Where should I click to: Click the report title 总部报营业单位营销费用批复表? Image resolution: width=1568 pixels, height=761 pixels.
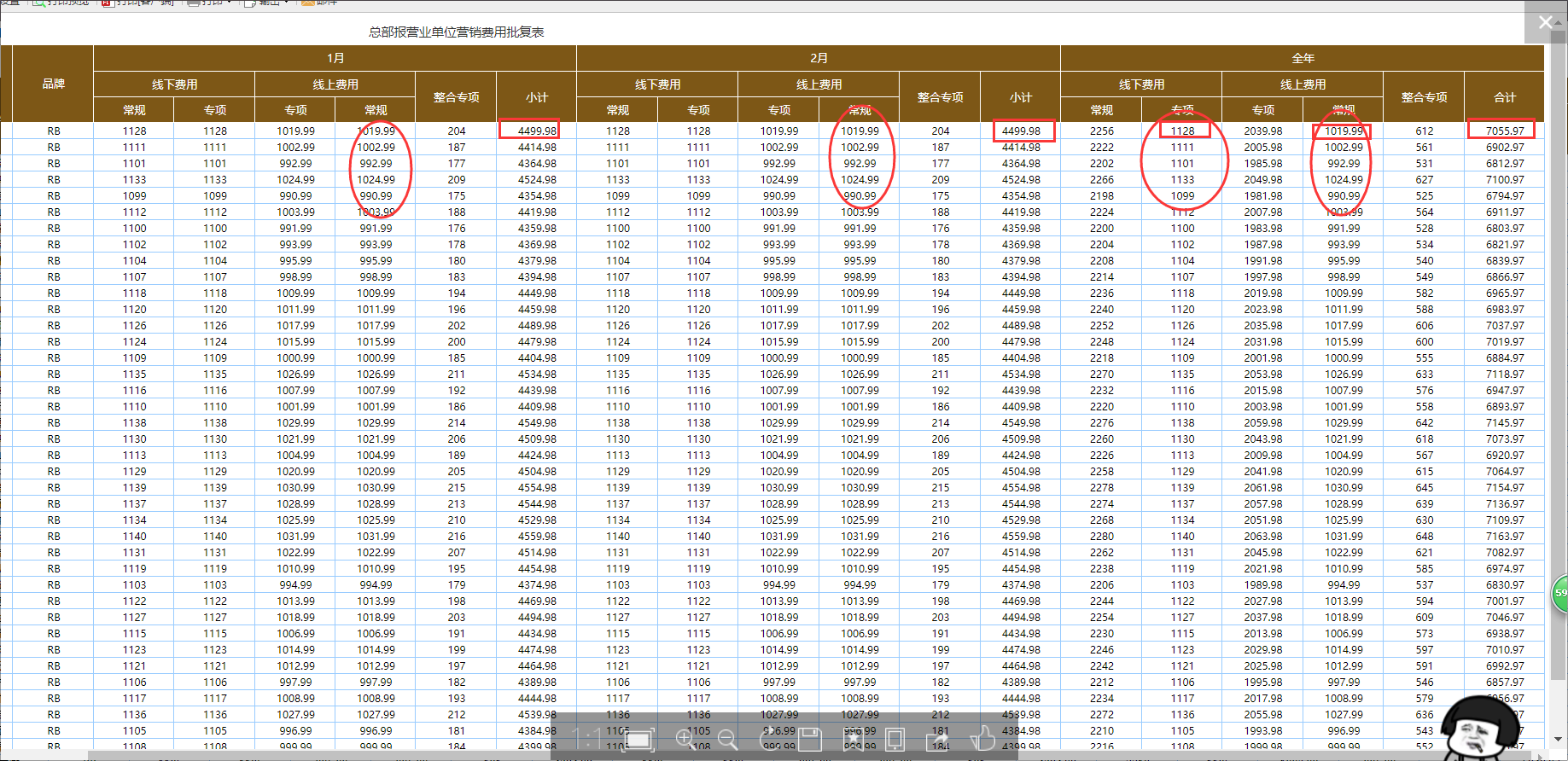(x=456, y=32)
